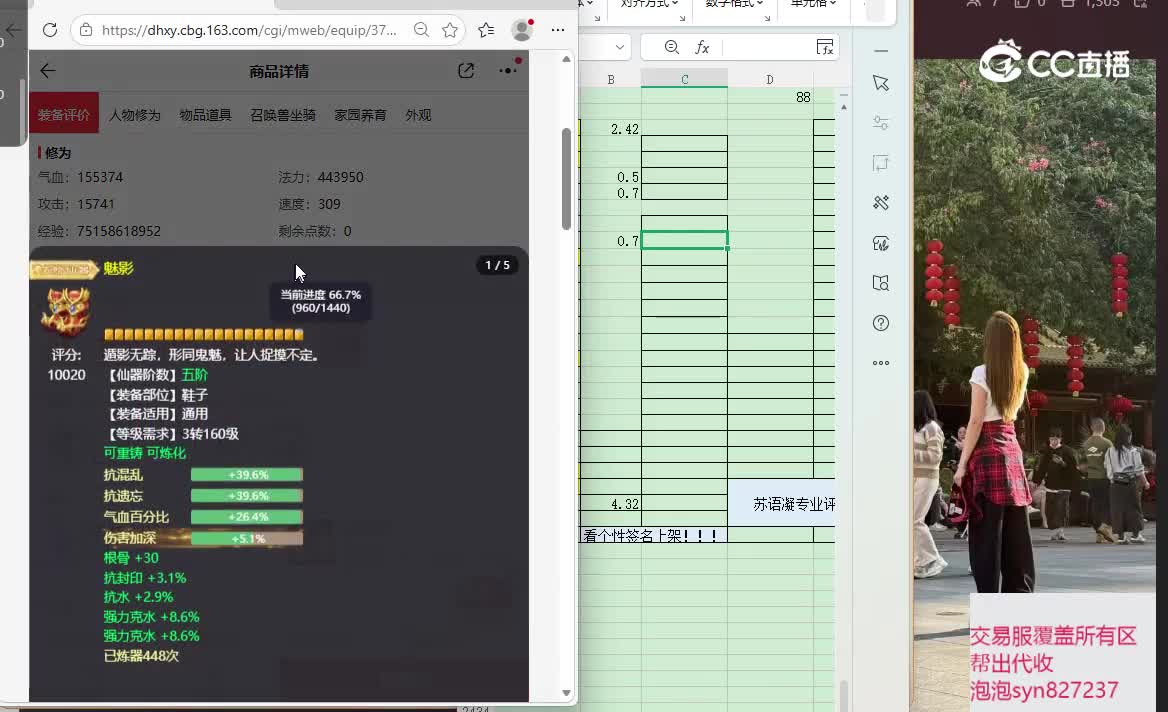The image size is (1168, 712).
Task: Select the highlighted cell in column C
Action: click(685, 241)
